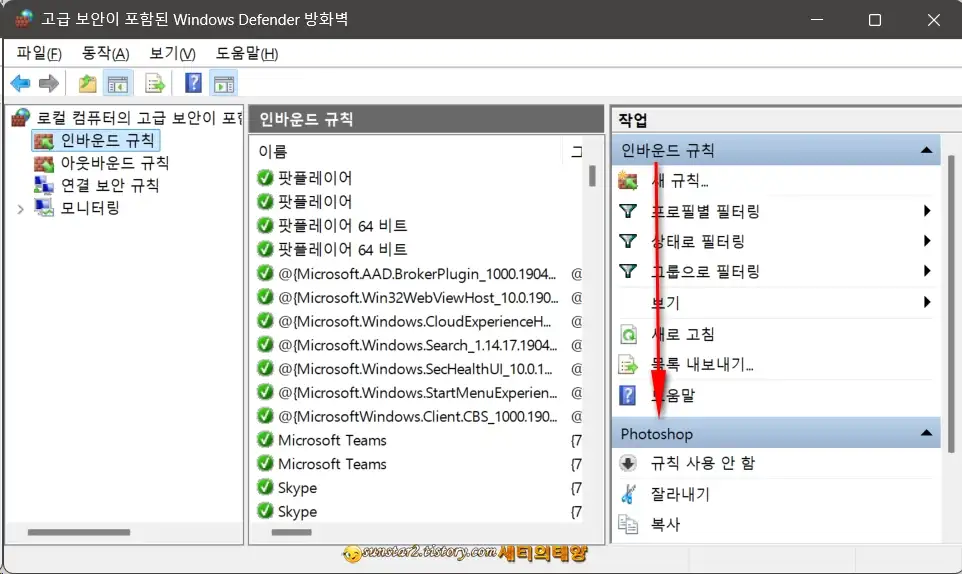The width and height of the screenshot is (962, 574).
Task: Click 잘라내기 action
Action: pyautogui.click(x=680, y=494)
